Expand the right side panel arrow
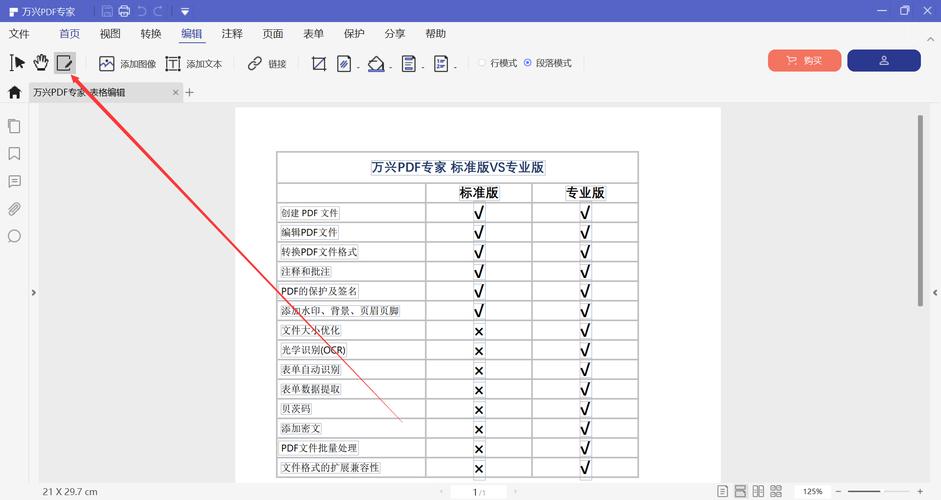 (x=935, y=293)
